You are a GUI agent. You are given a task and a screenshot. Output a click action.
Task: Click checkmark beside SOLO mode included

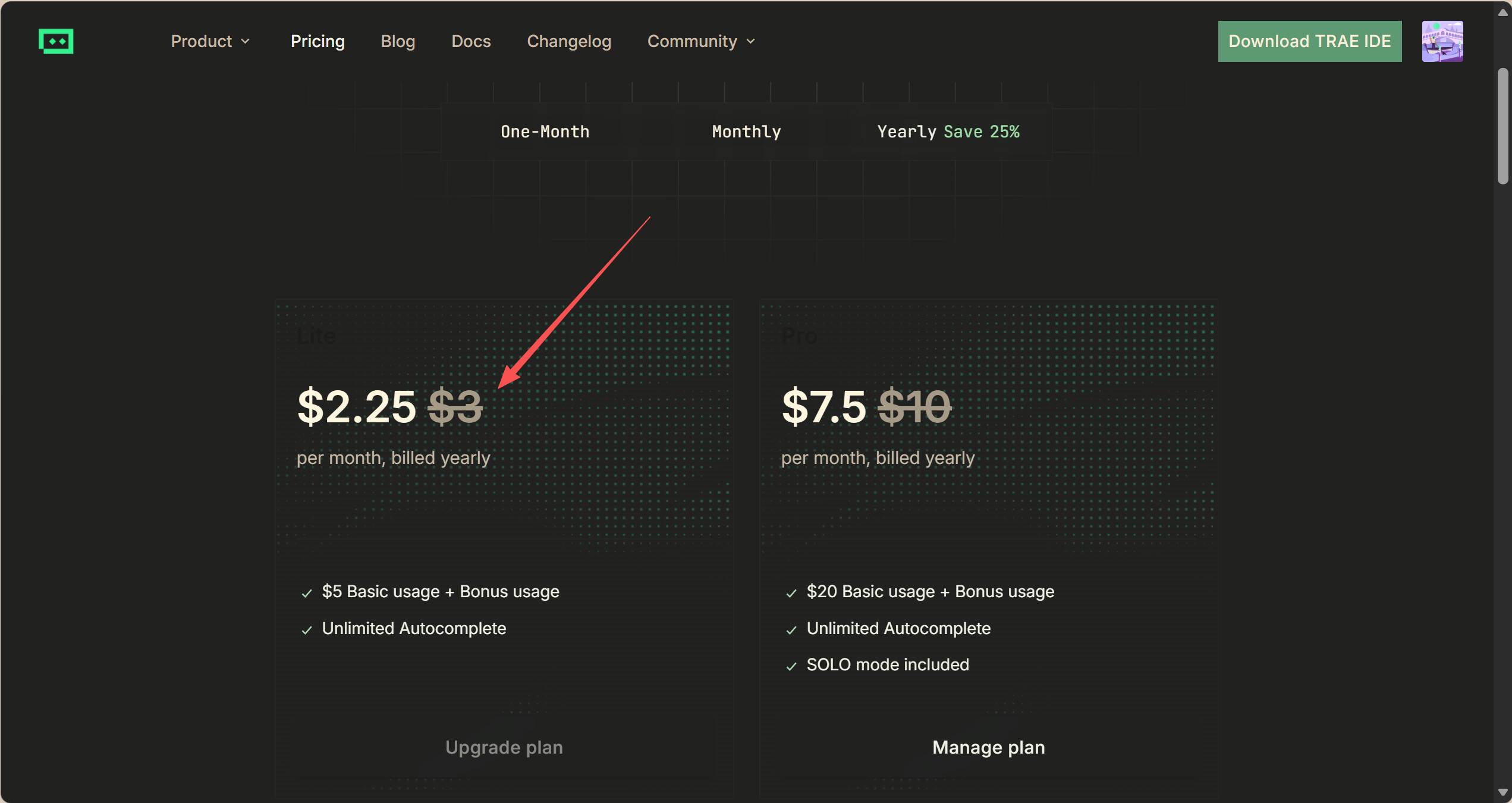point(791,666)
